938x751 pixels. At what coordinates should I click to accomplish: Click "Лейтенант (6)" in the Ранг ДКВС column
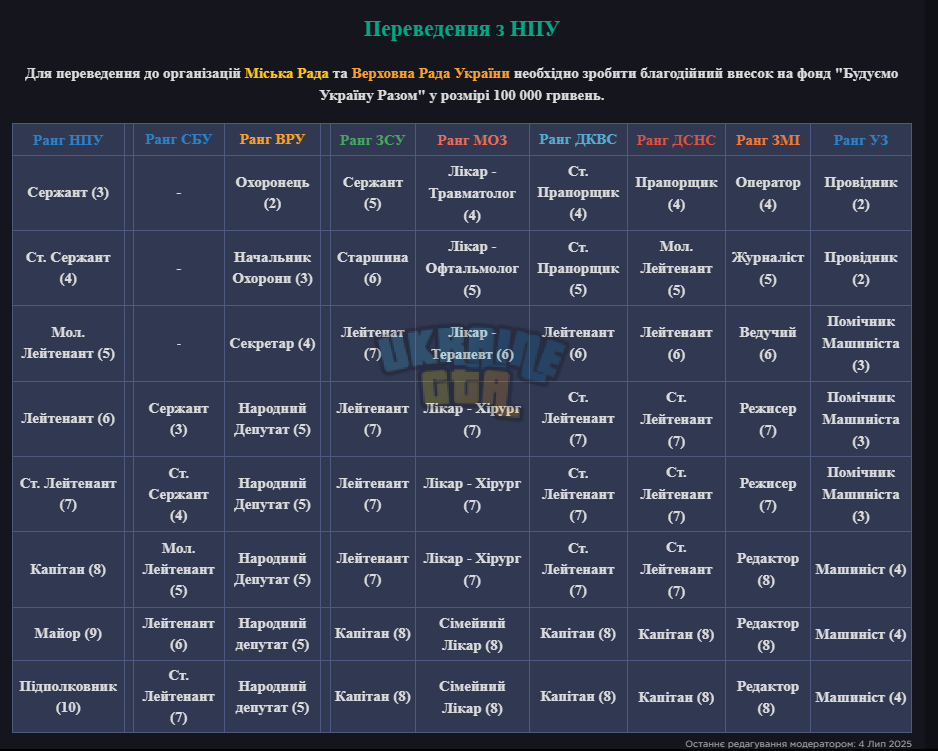click(578, 343)
